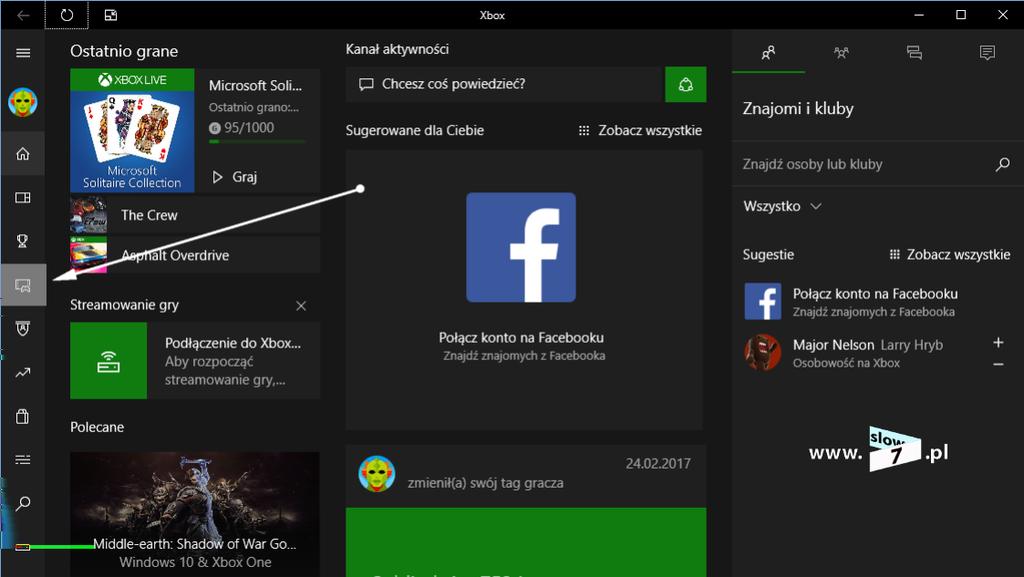
Task: Click the back arrow in title bar
Action: [24, 15]
